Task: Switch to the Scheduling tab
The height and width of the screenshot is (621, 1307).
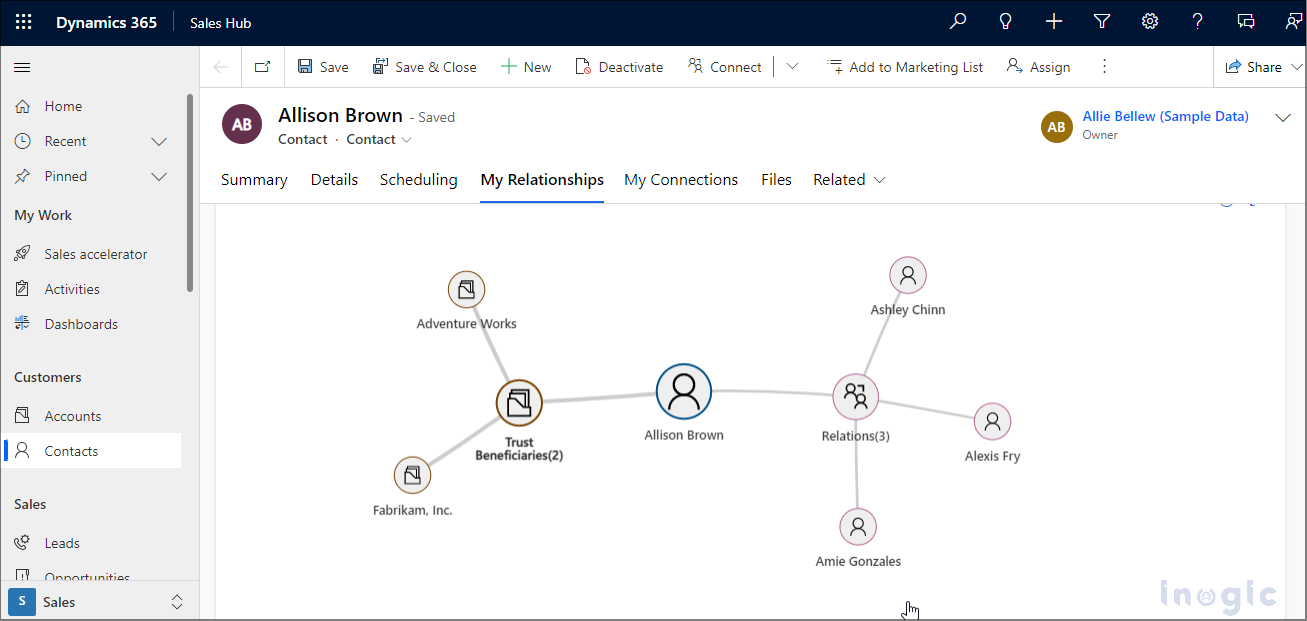Action: coord(418,180)
